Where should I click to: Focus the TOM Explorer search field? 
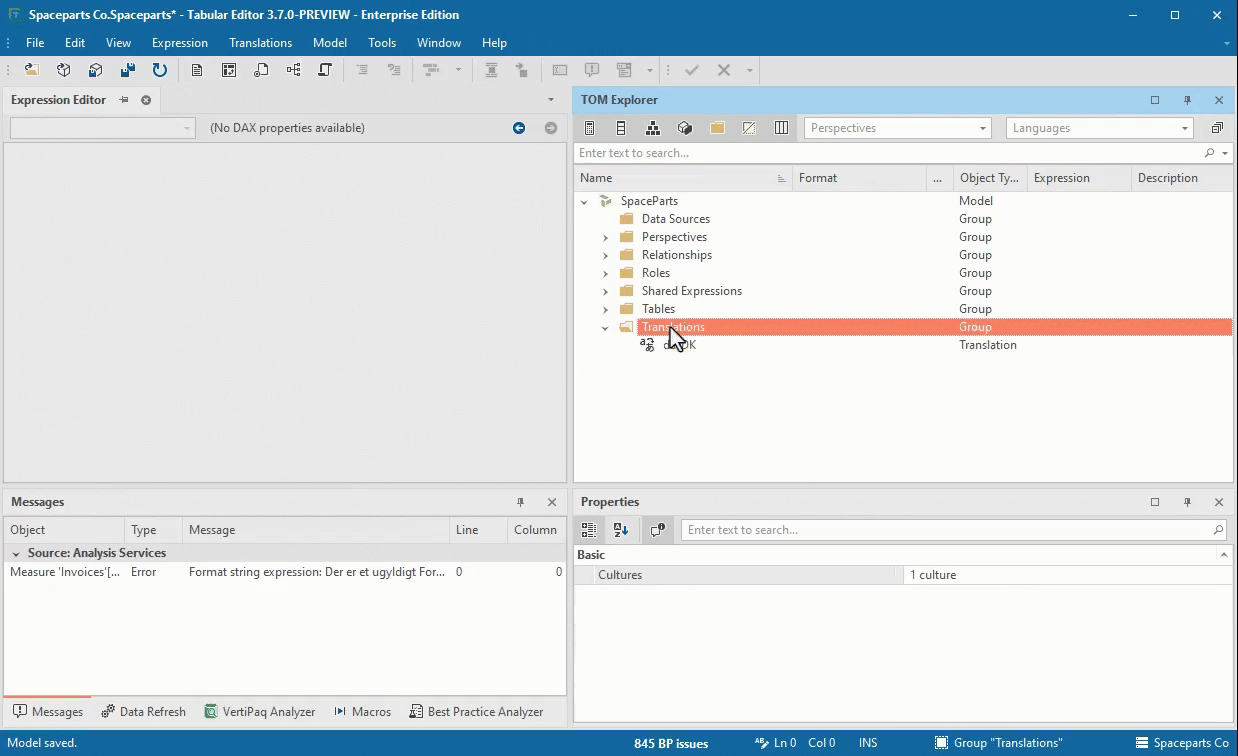[x=889, y=153]
